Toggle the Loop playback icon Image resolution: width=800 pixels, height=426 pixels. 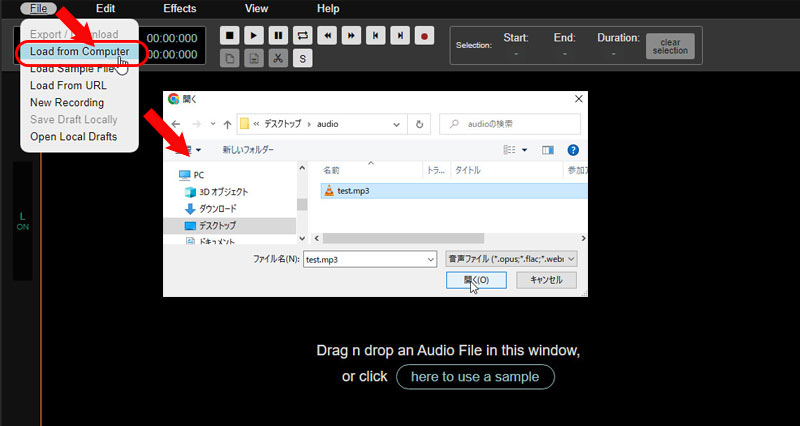302,35
